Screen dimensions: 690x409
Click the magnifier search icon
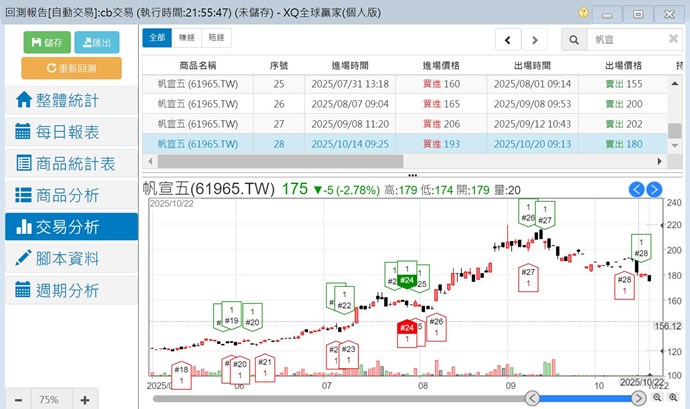pos(574,40)
